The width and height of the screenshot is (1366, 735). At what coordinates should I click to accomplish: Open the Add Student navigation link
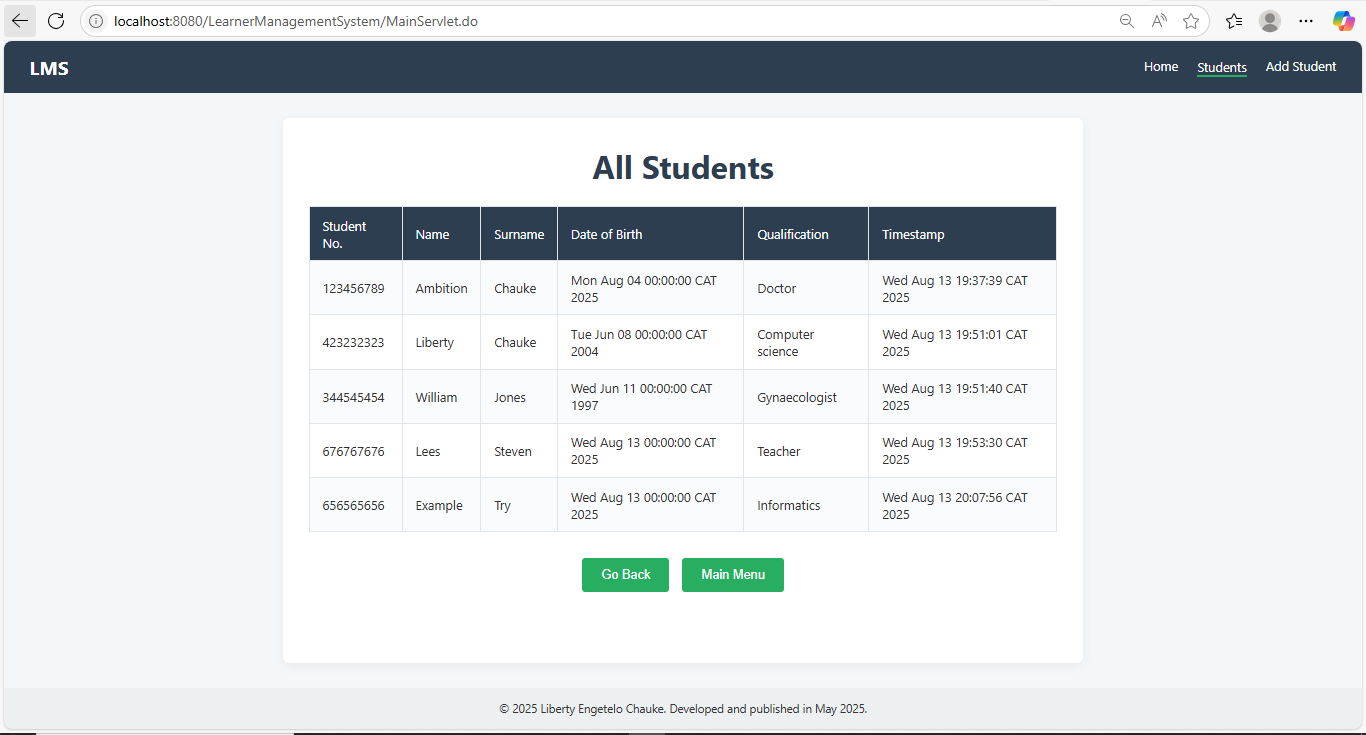point(1301,67)
